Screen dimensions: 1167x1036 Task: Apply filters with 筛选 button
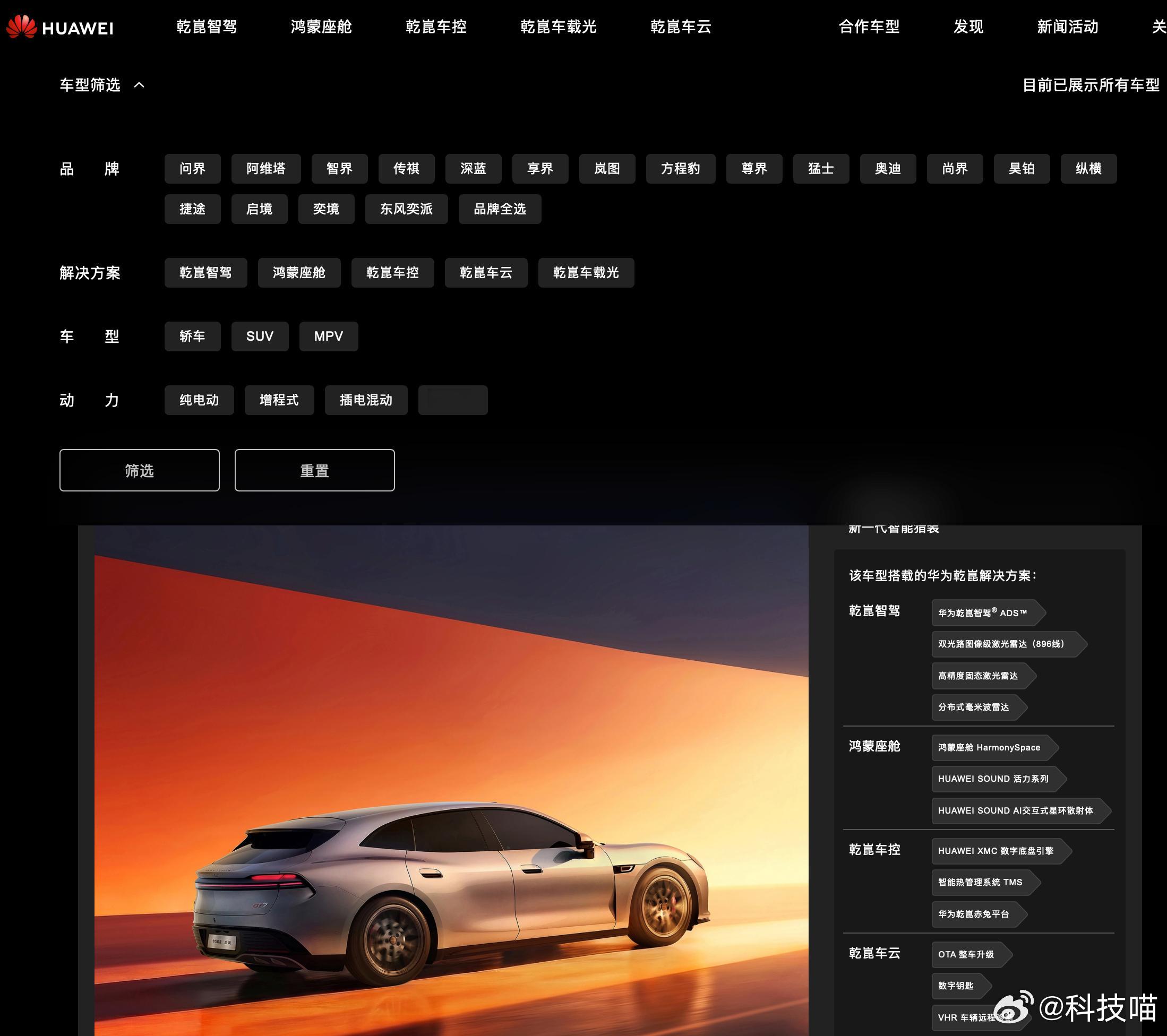pyautogui.click(x=139, y=470)
